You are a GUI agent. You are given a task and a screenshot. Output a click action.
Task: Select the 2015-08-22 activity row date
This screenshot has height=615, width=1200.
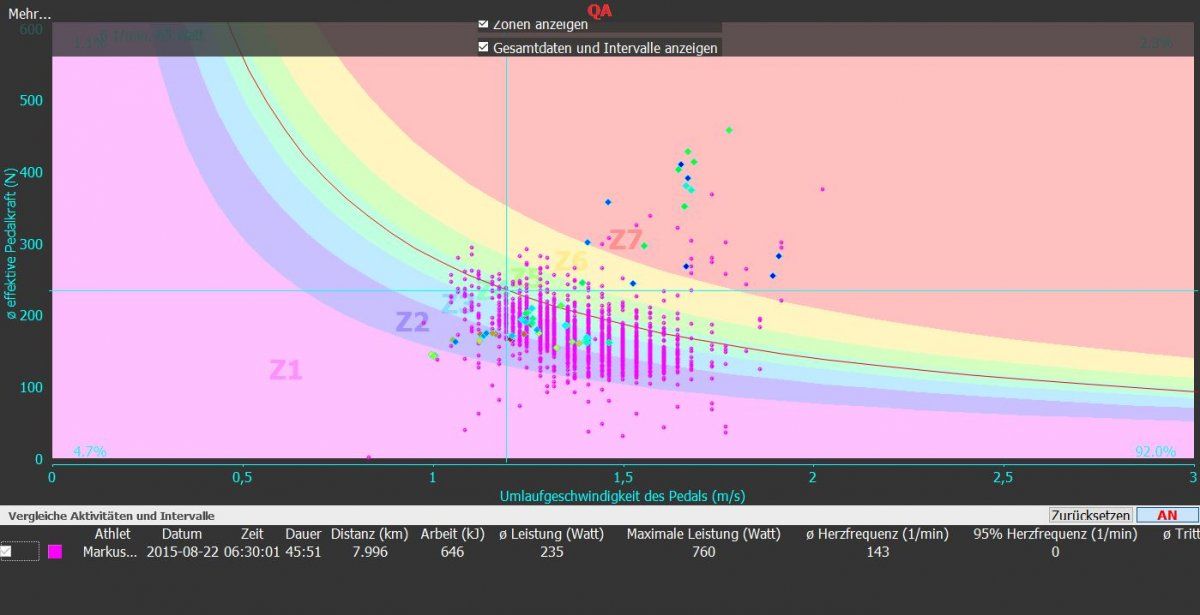tap(183, 551)
